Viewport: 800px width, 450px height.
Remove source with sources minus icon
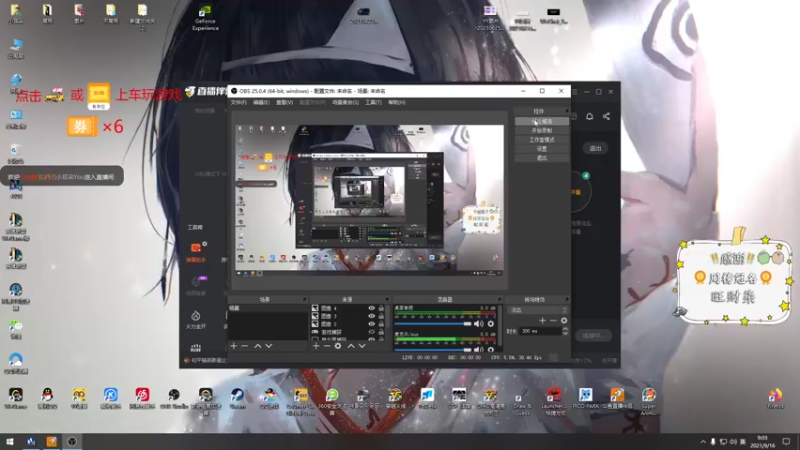pyautogui.click(x=327, y=346)
